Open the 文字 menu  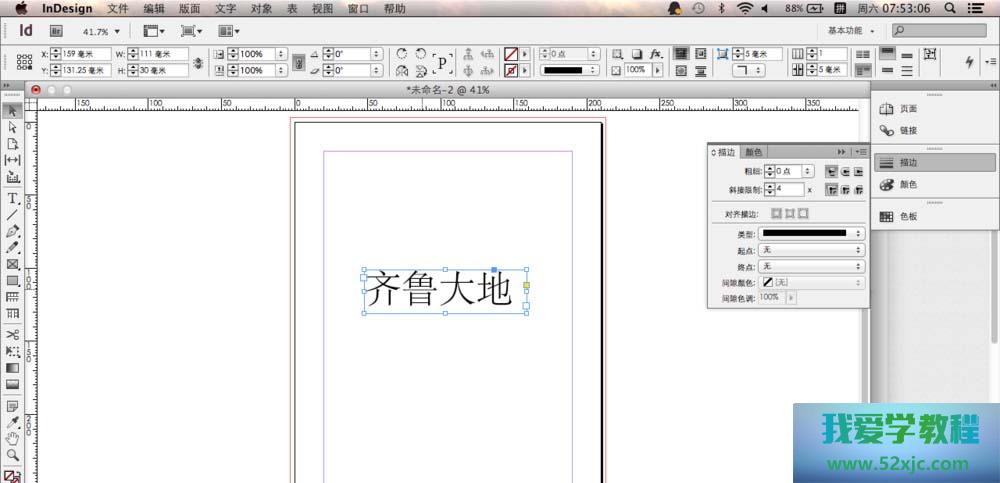coord(226,8)
